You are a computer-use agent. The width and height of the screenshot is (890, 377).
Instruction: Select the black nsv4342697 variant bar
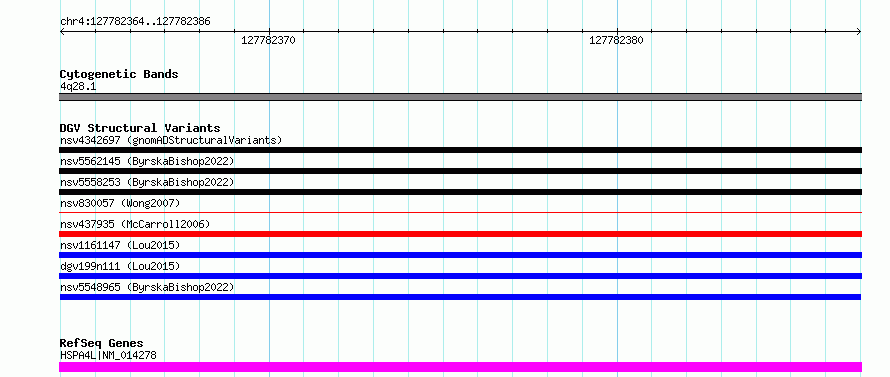[460, 150]
